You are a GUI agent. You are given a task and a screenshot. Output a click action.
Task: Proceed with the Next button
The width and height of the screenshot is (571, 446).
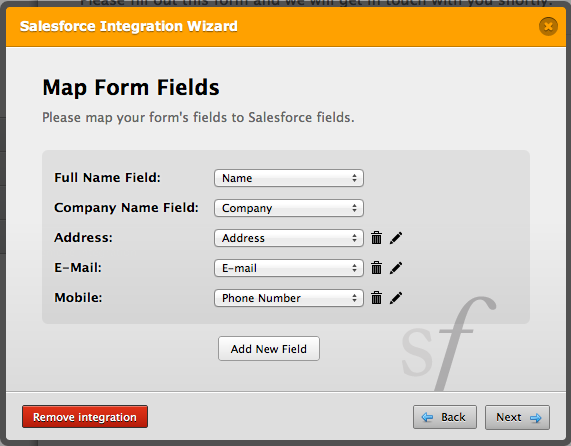coord(517,417)
